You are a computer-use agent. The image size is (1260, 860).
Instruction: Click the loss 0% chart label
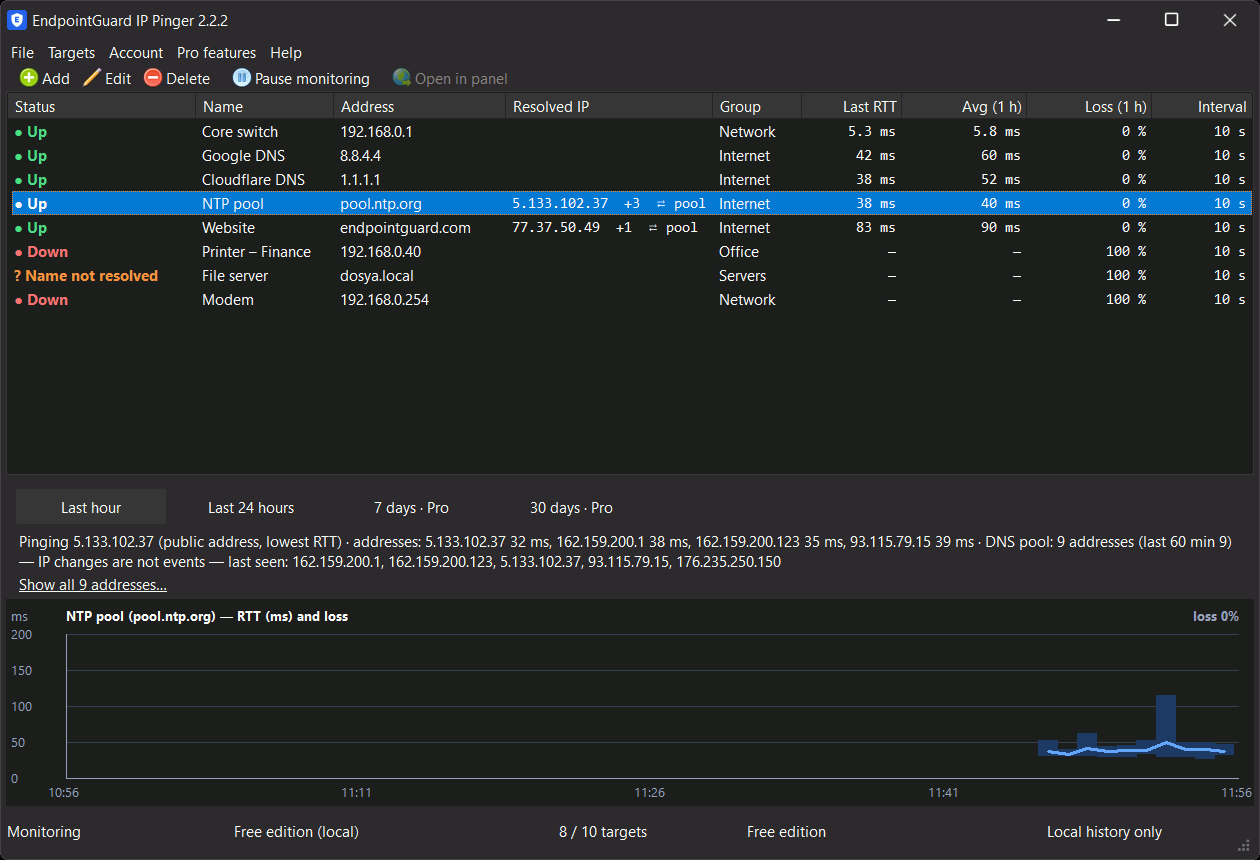(x=1216, y=617)
